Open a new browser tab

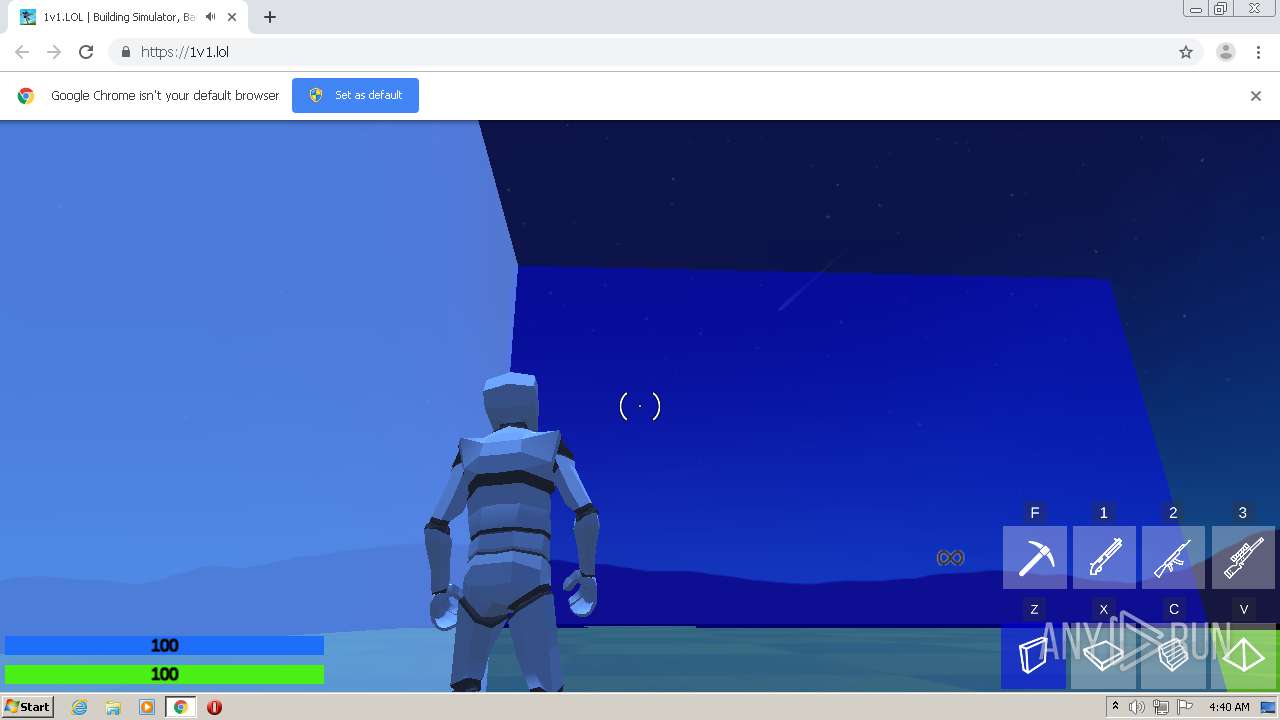[270, 17]
